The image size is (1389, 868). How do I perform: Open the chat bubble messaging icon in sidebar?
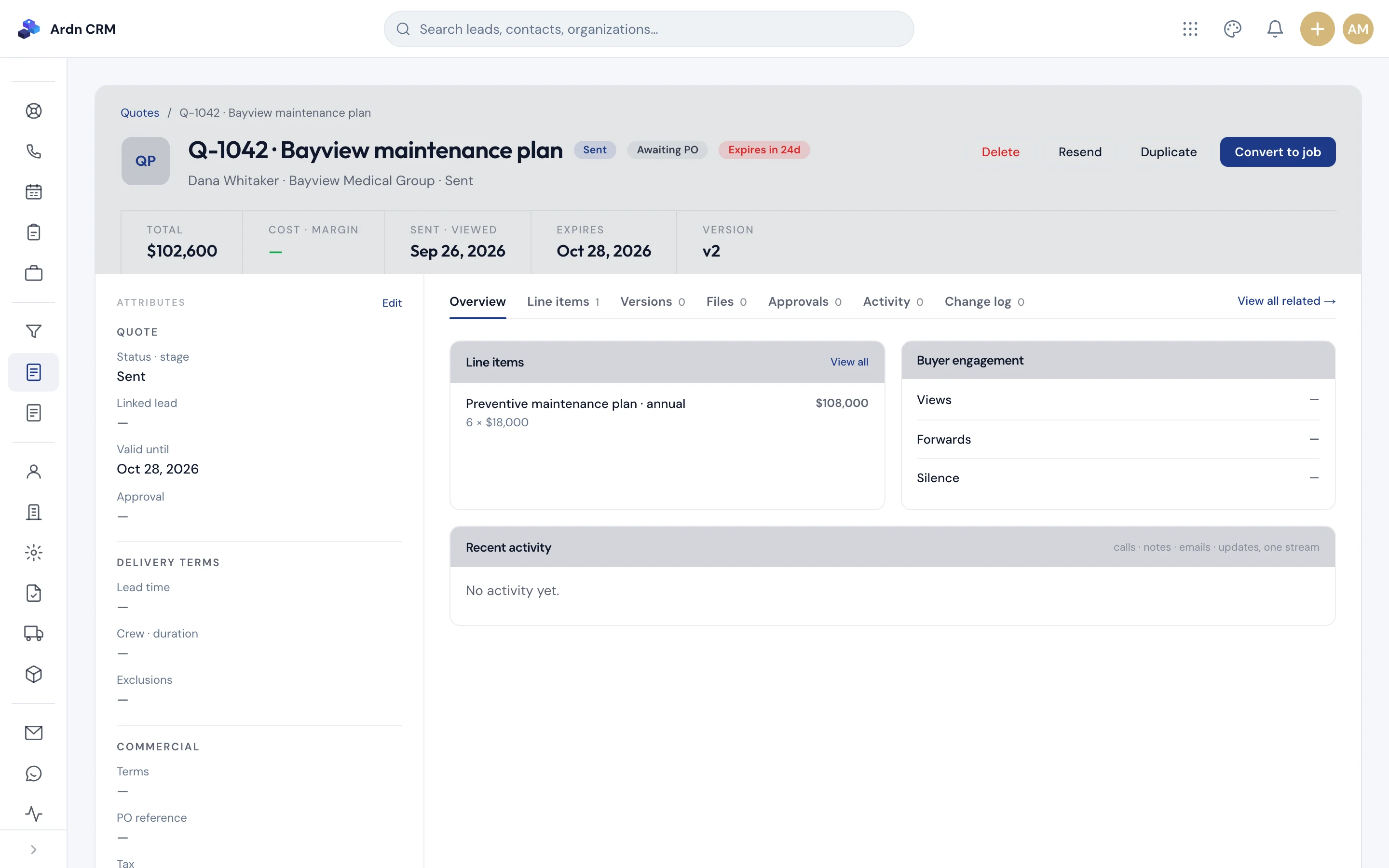[33, 773]
